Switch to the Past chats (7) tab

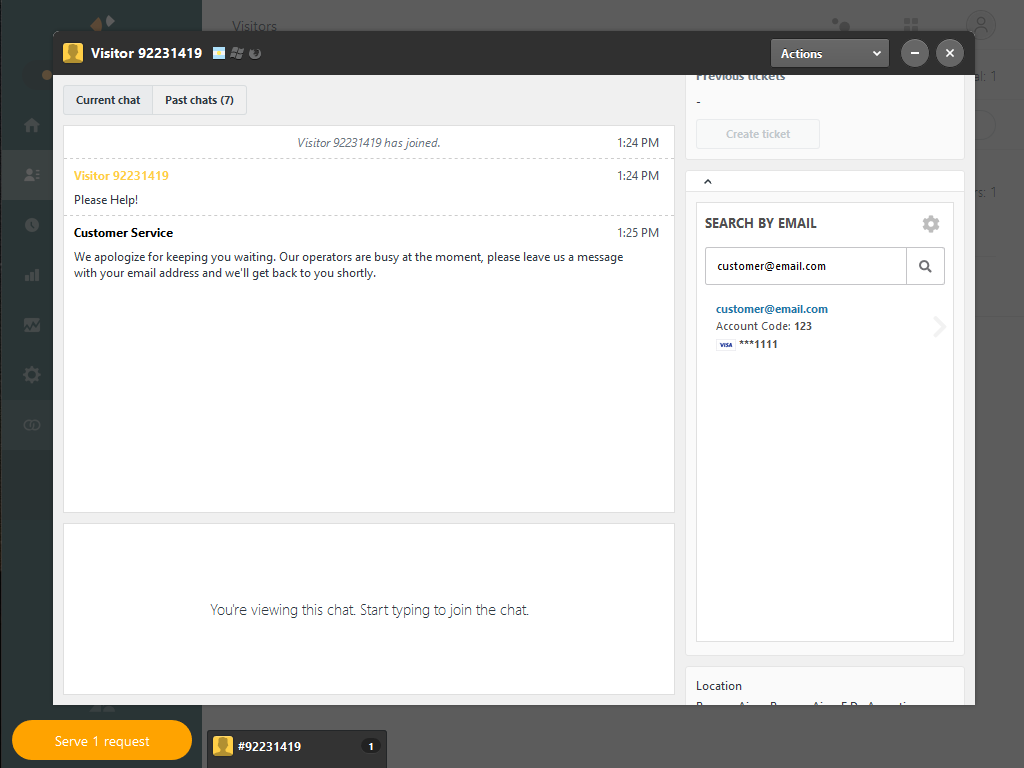(199, 100)
